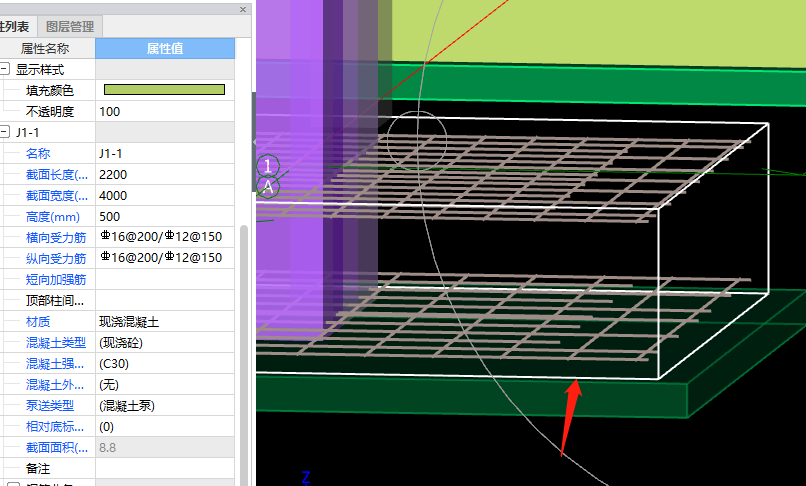Open the 填充颜色 green color swatch
806x486 pixels.
point(164,90)
